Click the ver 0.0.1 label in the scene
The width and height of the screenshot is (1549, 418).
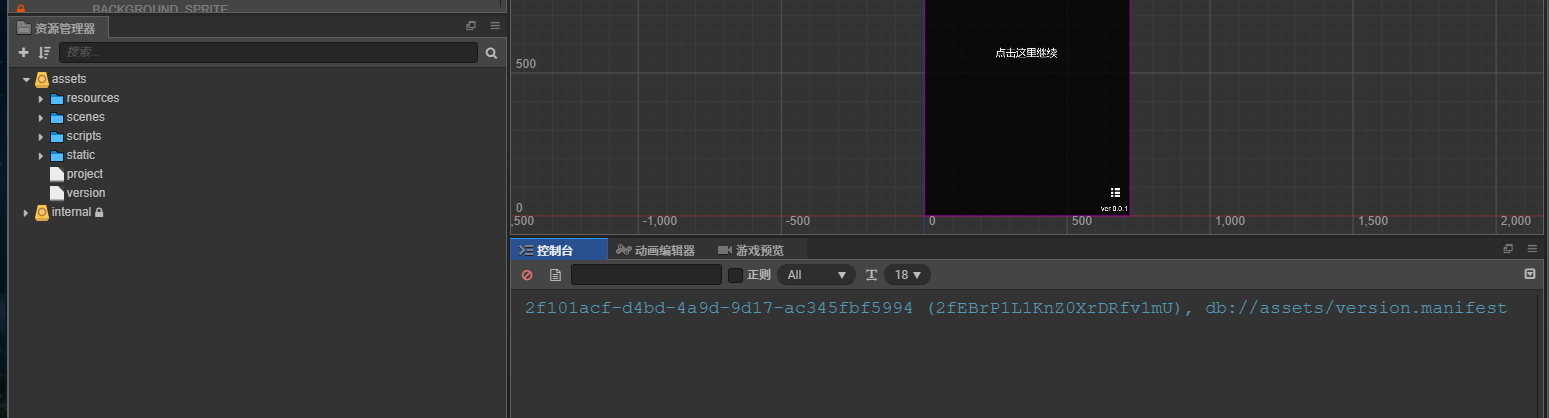click(1114, 208)
